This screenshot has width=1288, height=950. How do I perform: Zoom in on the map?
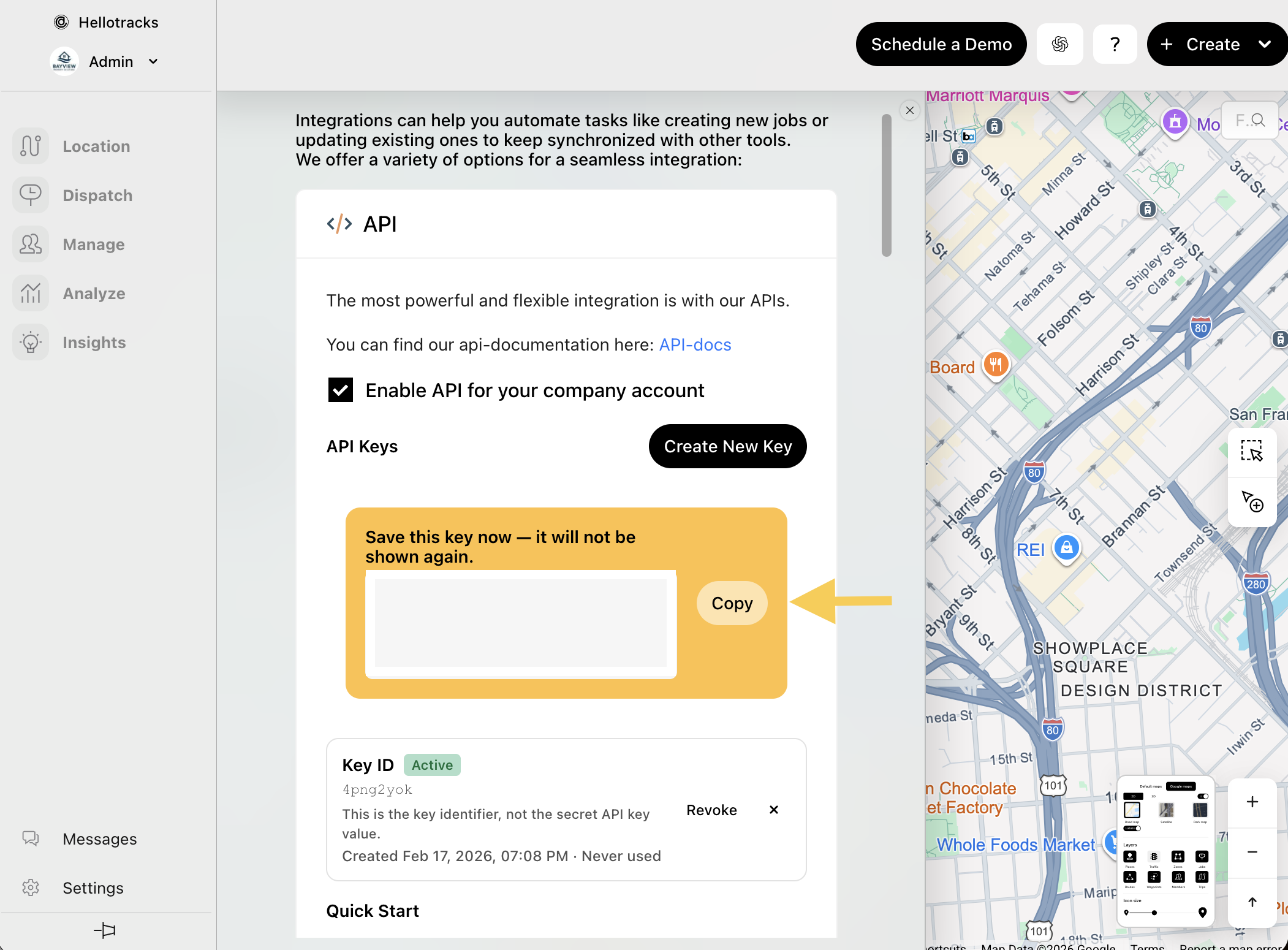click(x=1252, y=802)
